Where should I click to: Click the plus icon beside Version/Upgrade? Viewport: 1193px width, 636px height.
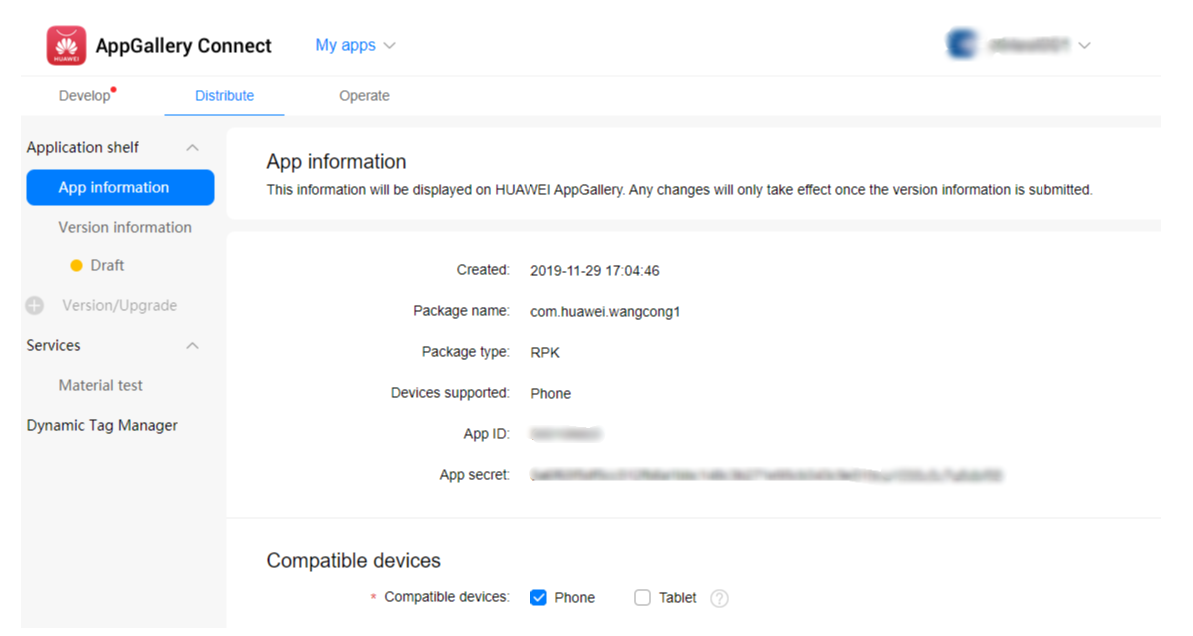pos(34,306)
